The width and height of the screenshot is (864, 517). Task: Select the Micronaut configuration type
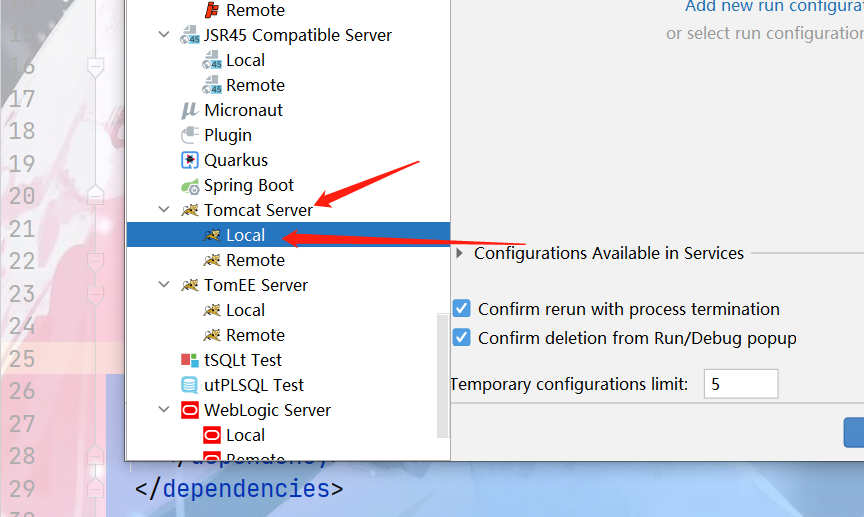[243, 110]
